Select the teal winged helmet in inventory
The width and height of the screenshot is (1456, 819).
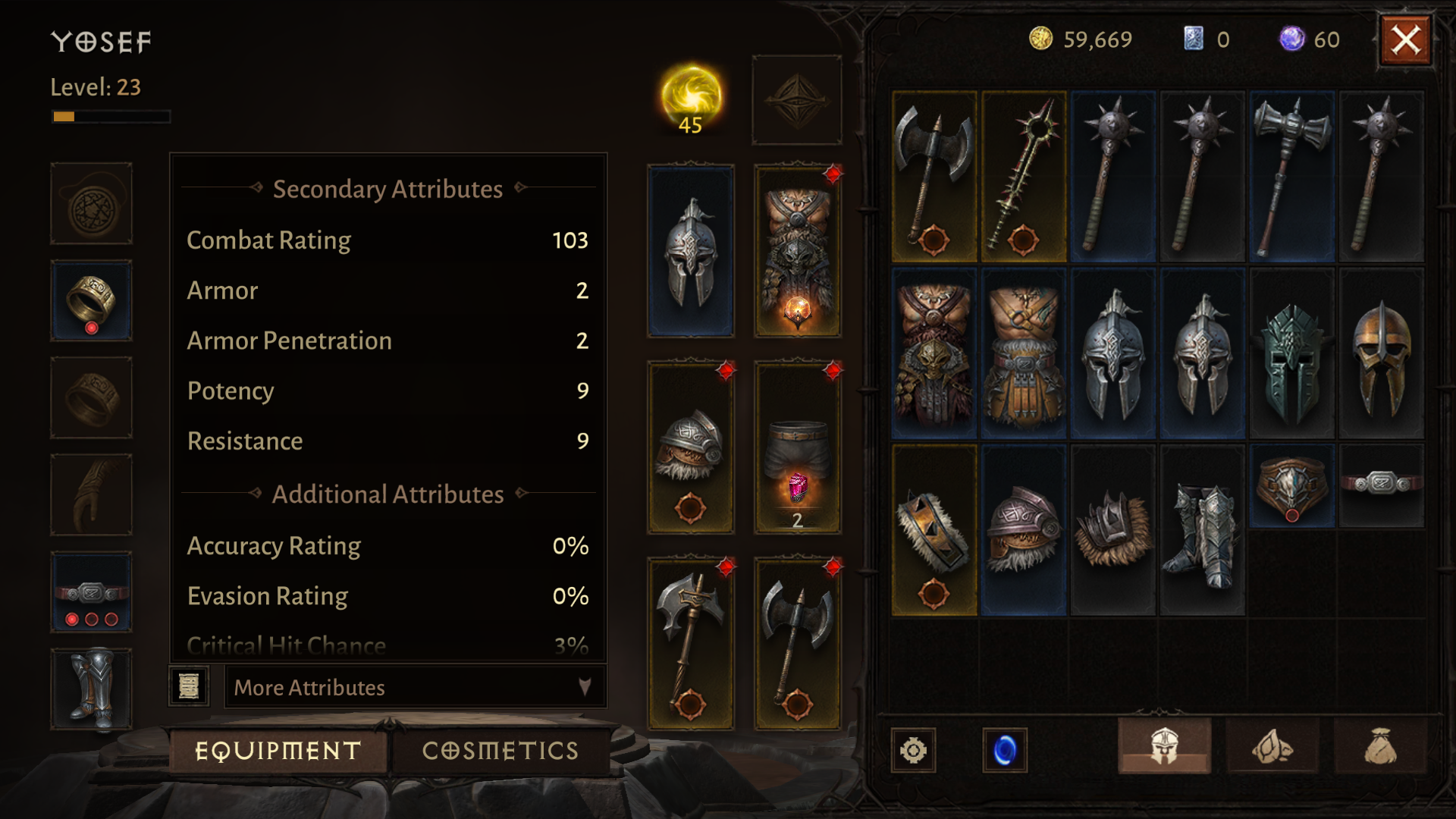click(1291, 354)
